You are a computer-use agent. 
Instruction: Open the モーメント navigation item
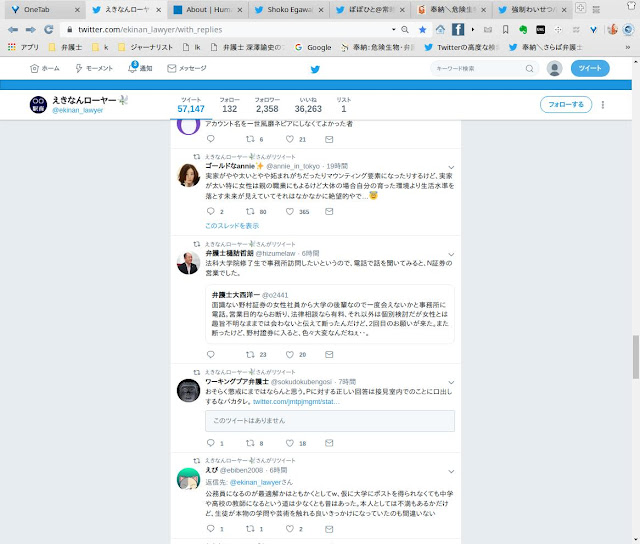[94, 69]
